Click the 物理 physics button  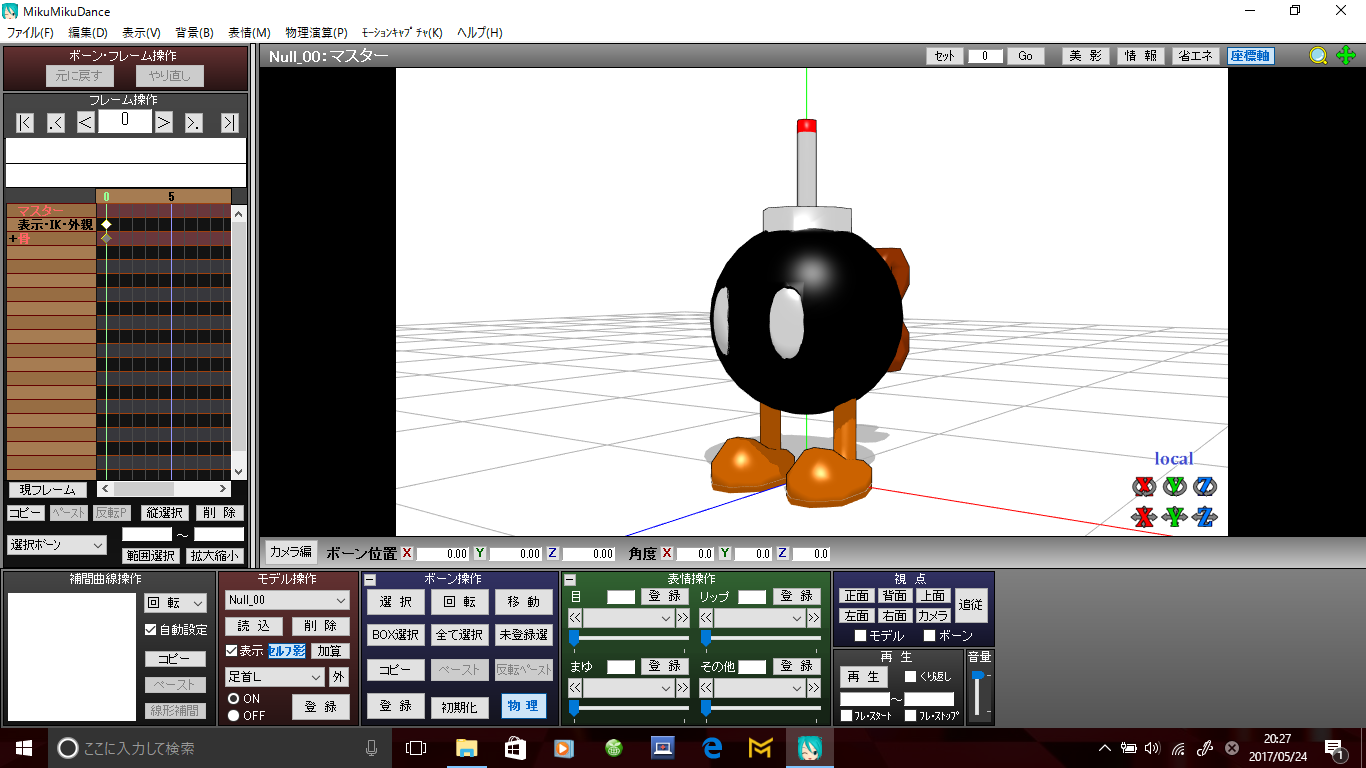[524, 706]
